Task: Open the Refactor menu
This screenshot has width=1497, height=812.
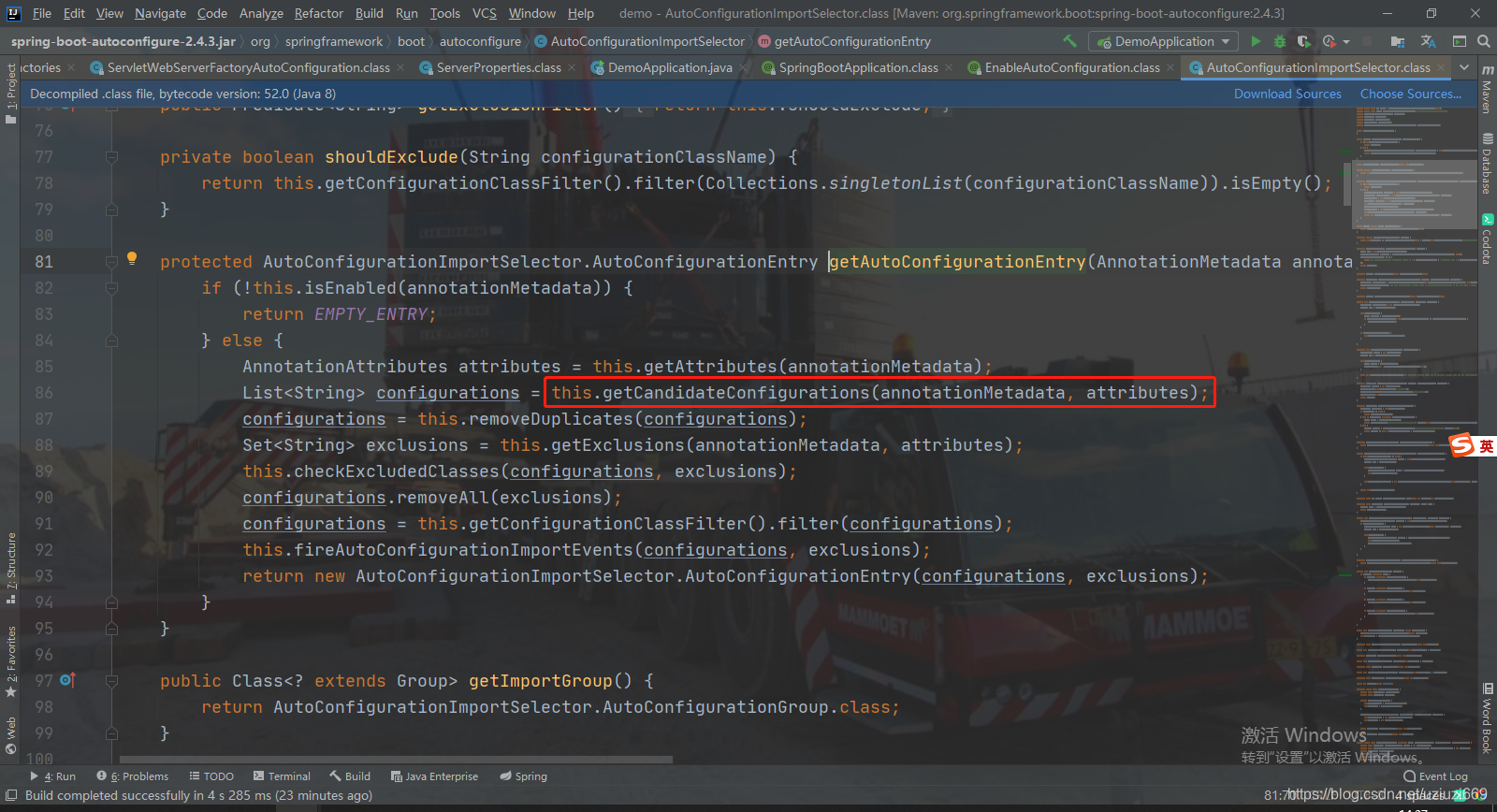Action: (x=319, y=13)
